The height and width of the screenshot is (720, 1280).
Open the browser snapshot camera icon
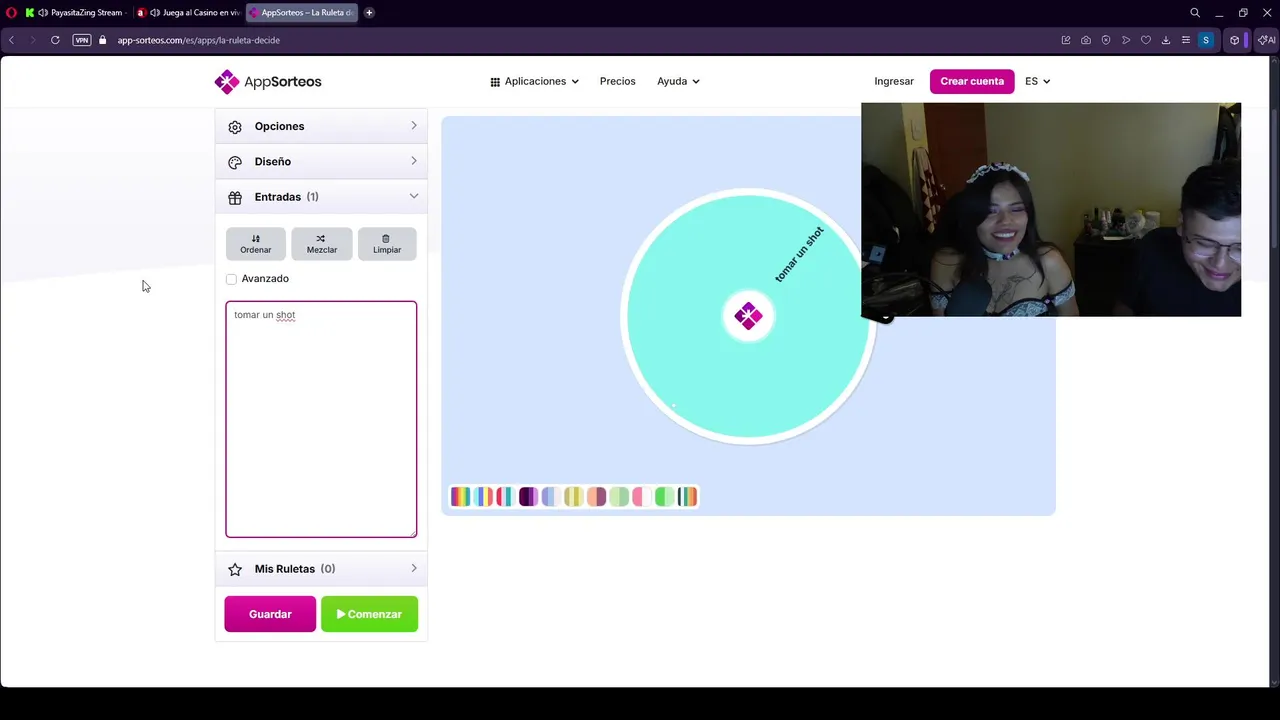point(1086,40)
